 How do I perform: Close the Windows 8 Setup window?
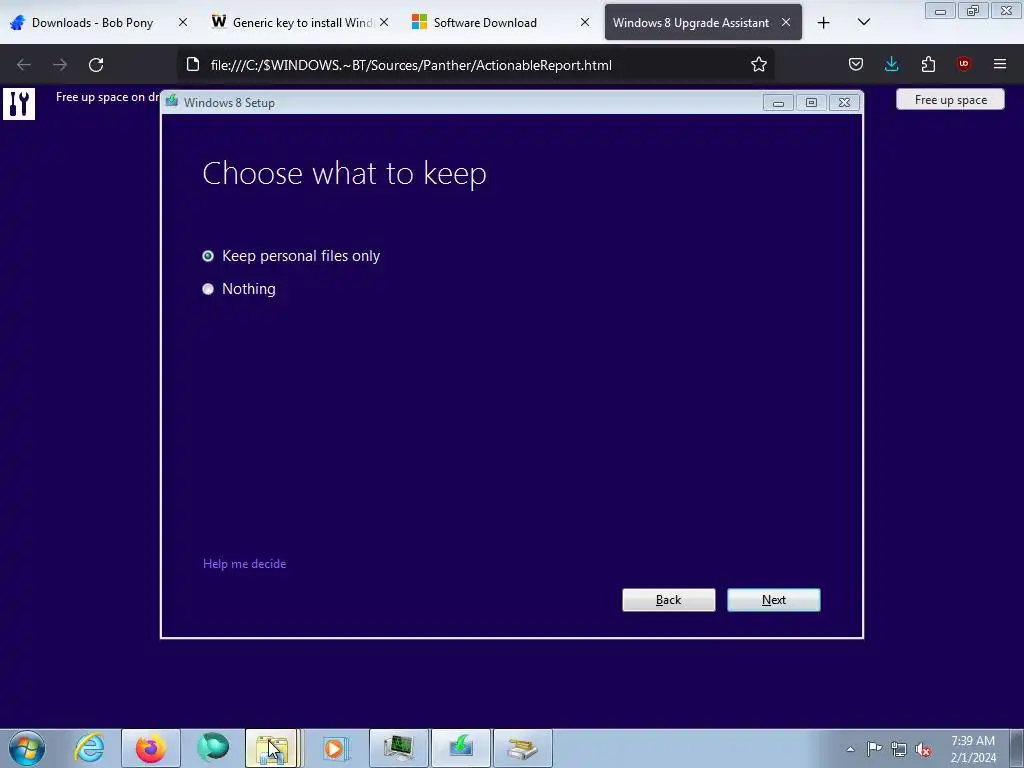coord(844,103)
